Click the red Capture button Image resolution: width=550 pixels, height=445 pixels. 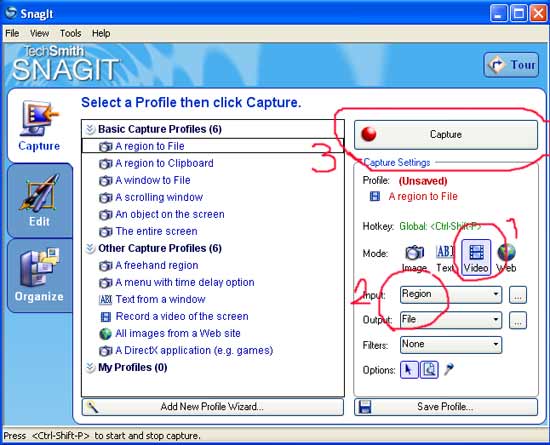(x=446, y=135)
